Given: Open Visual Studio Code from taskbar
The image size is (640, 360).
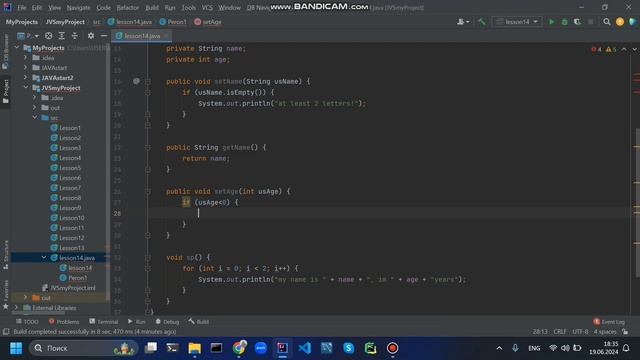Looking at the screenshot, I should [304, 348].
